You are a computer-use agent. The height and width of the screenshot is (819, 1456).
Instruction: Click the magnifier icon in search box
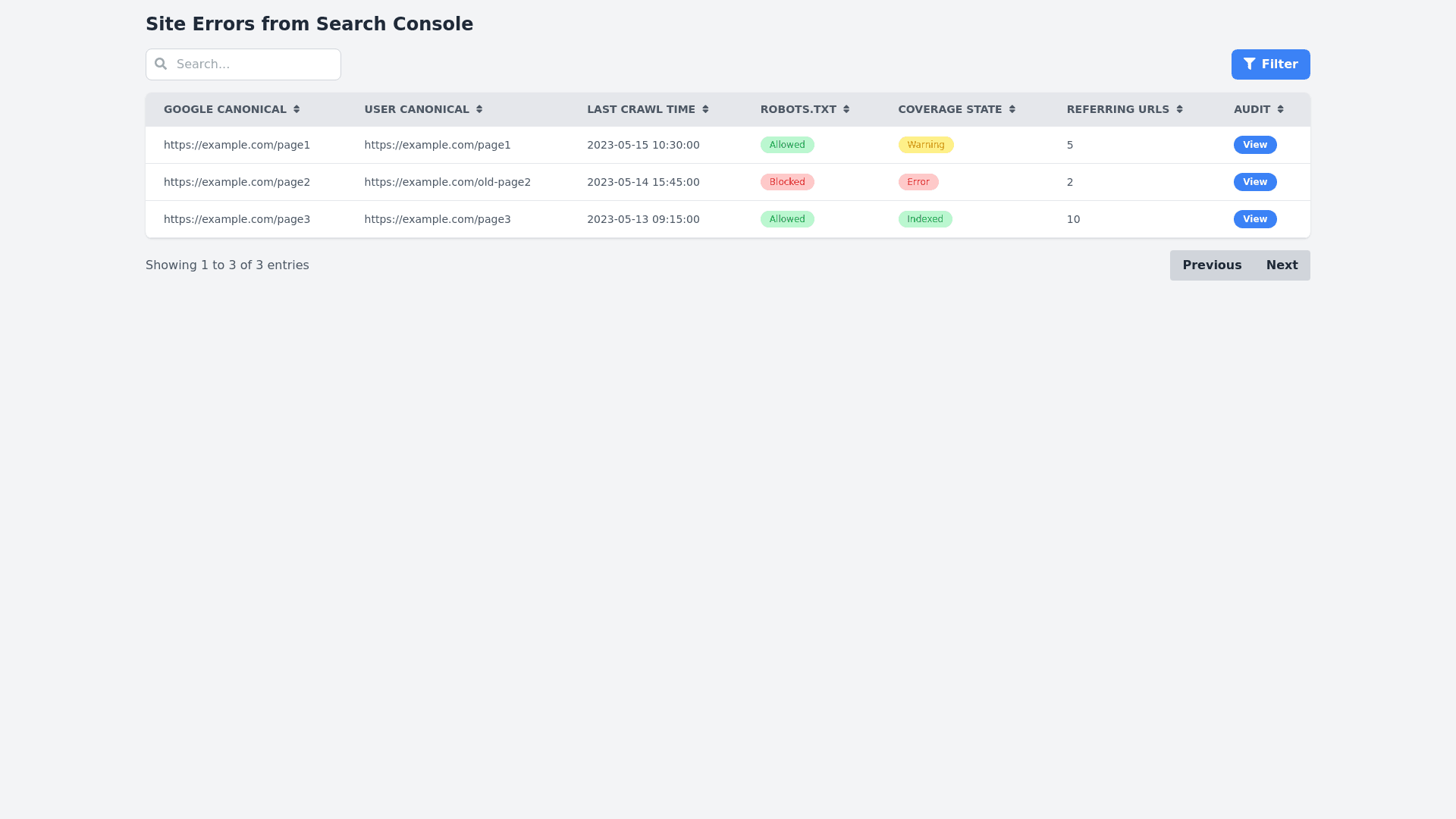point(161,64)
